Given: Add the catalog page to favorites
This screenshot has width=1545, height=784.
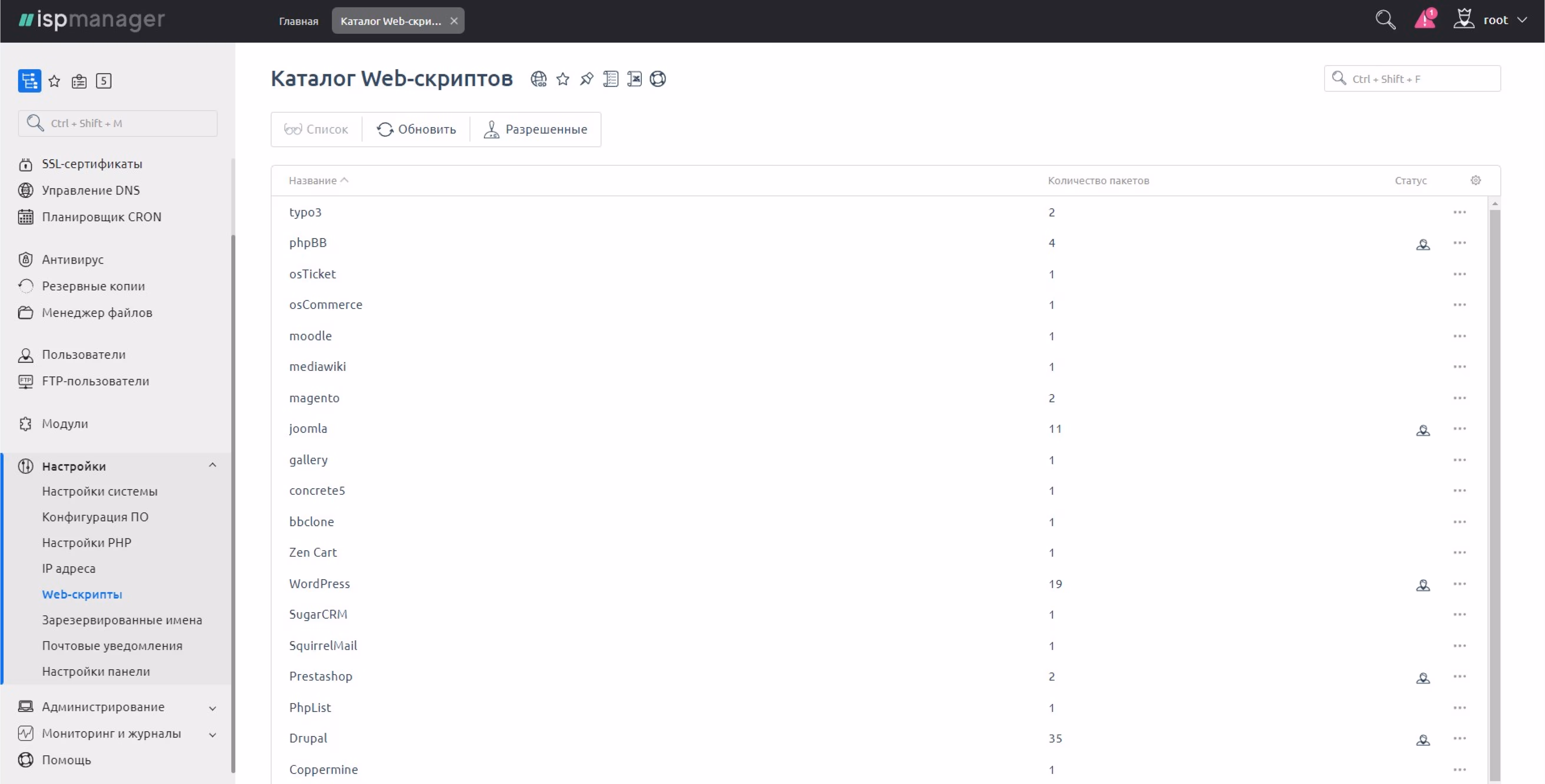Looking at the screenshot, I should pyautogui.click(x=563, y=79).
